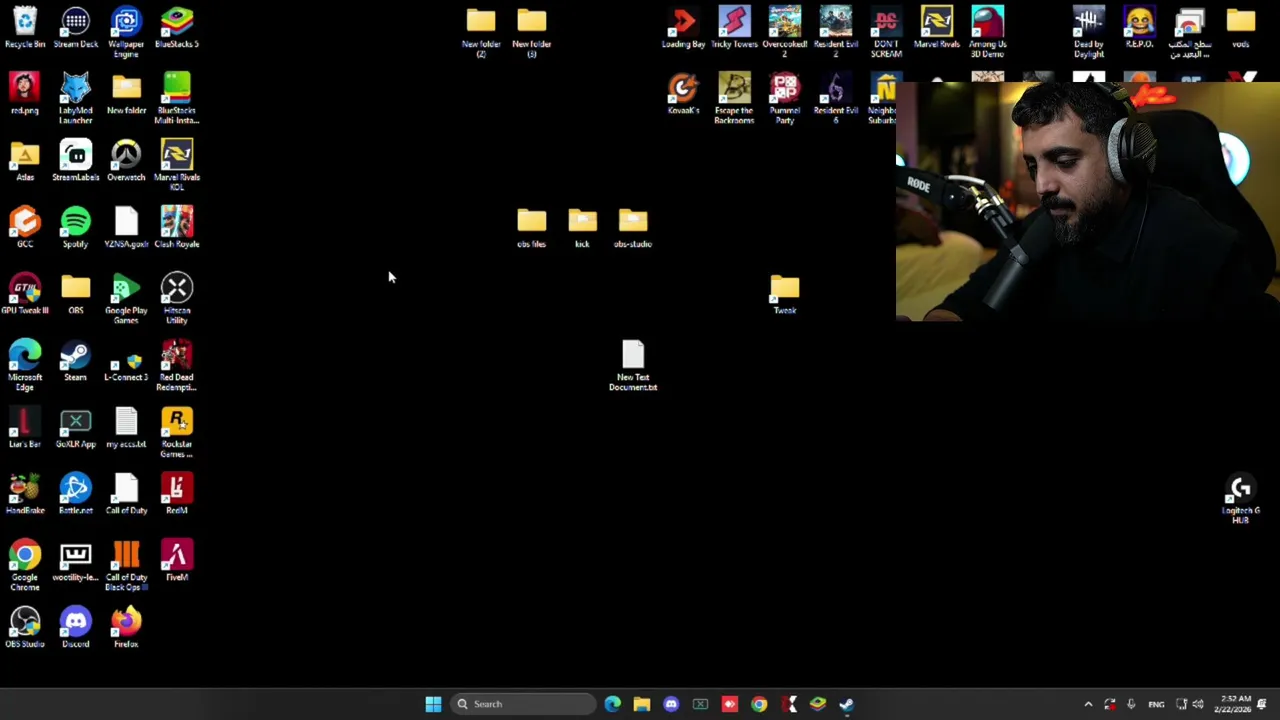The image size is (1280, 720).
Task: Open Loading Bay shortcut
Action: tap(684, 28)
